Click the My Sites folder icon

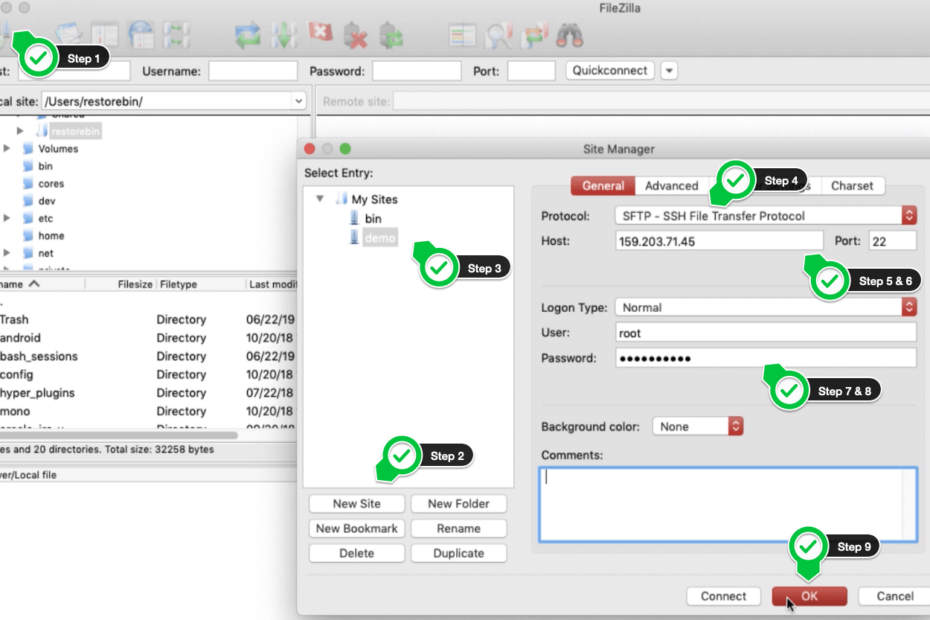(341, 199)
